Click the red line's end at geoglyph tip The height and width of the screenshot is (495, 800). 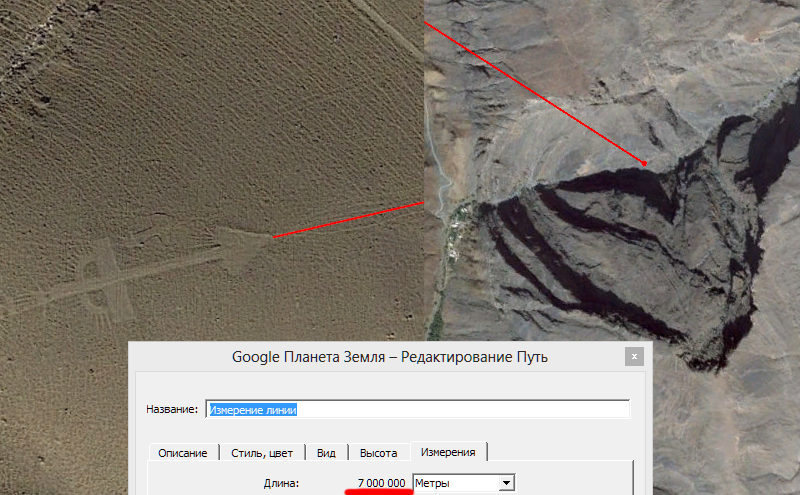274,237
